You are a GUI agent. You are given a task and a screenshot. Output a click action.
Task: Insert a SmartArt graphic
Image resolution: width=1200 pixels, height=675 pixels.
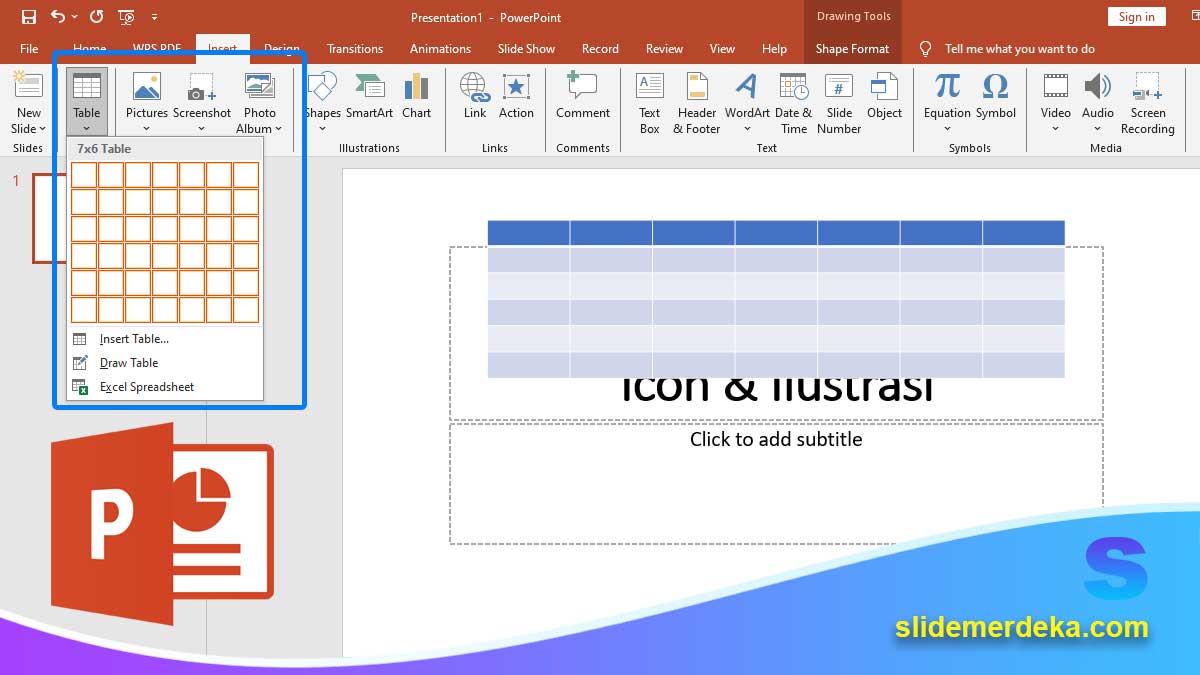point(369,95)
